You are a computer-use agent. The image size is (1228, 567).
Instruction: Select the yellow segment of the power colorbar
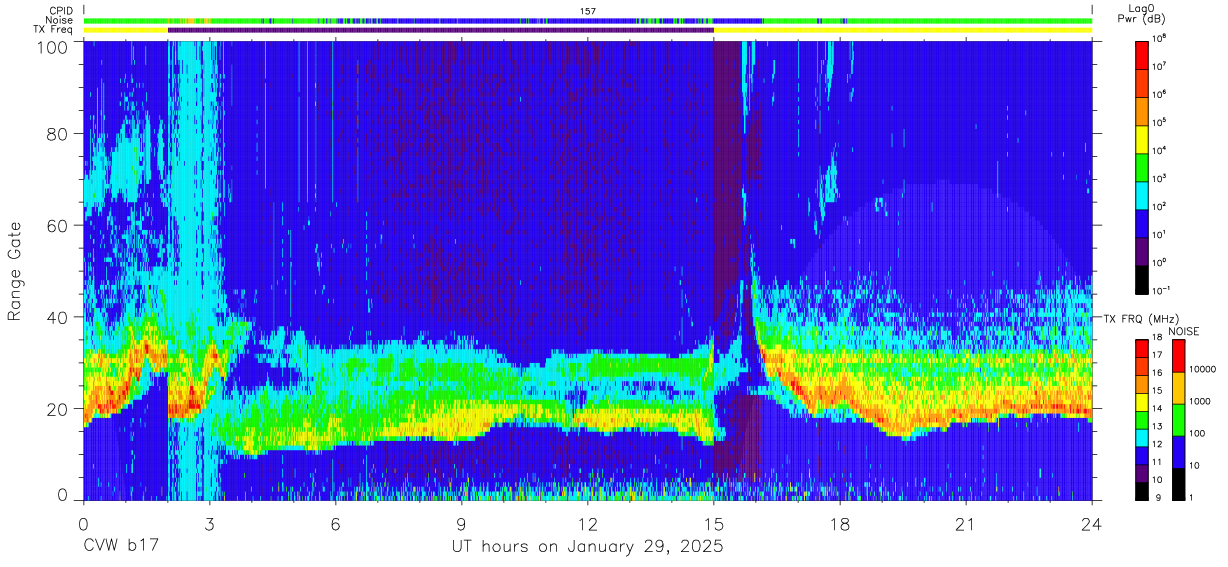(1143, 138)
